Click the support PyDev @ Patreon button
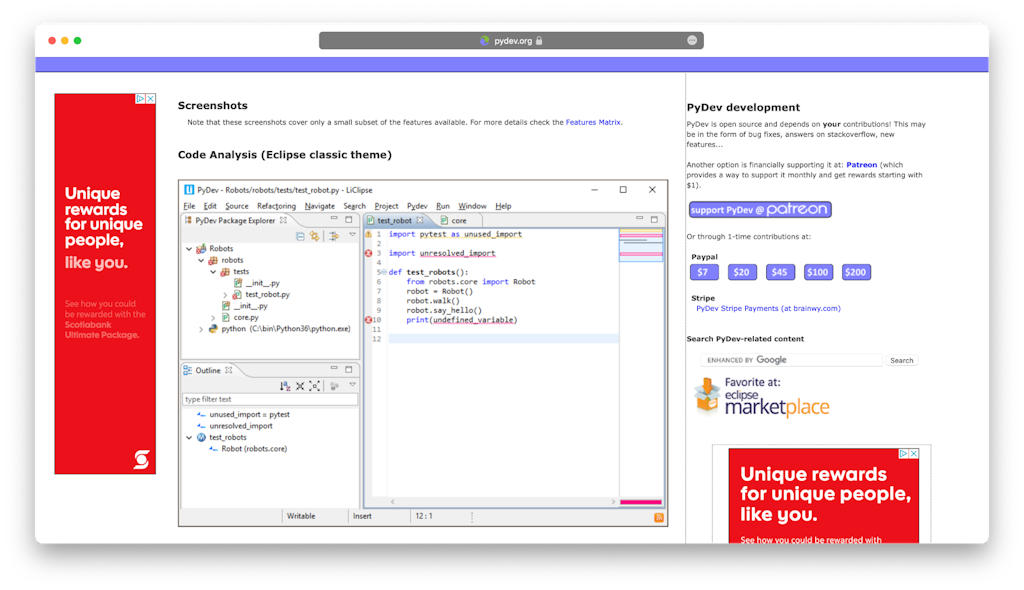This screenshot has width=1024, height=590. click(759, 209)
